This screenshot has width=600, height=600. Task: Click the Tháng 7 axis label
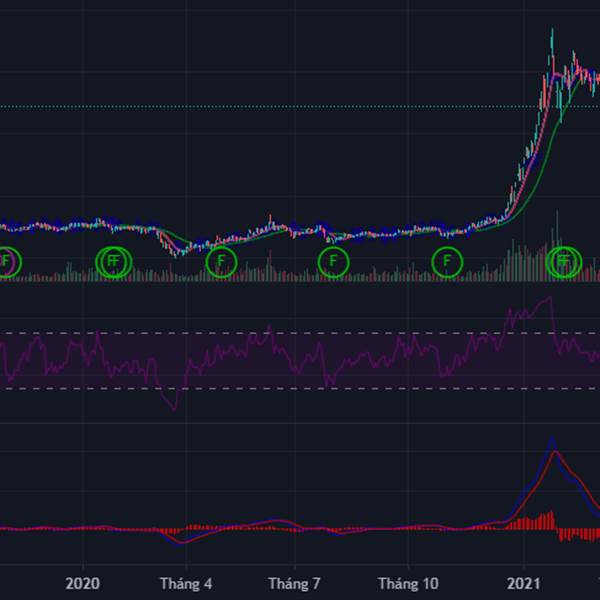[294, 584]
